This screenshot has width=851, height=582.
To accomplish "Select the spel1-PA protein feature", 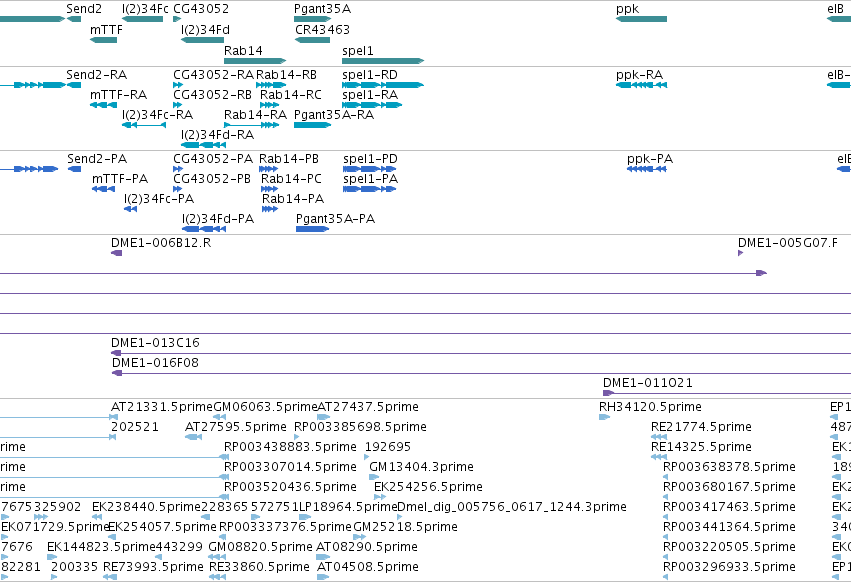I will pyautogui.click(x=370, y=189).
